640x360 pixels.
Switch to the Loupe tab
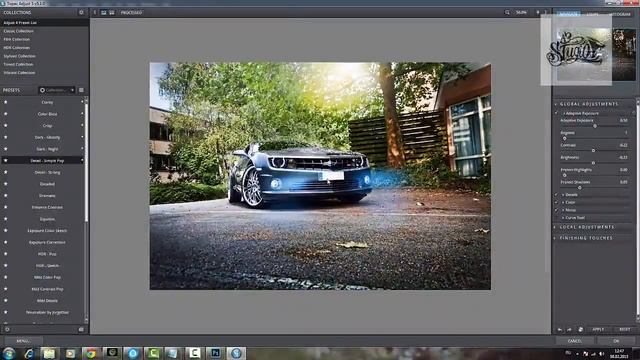click(592, 14)
